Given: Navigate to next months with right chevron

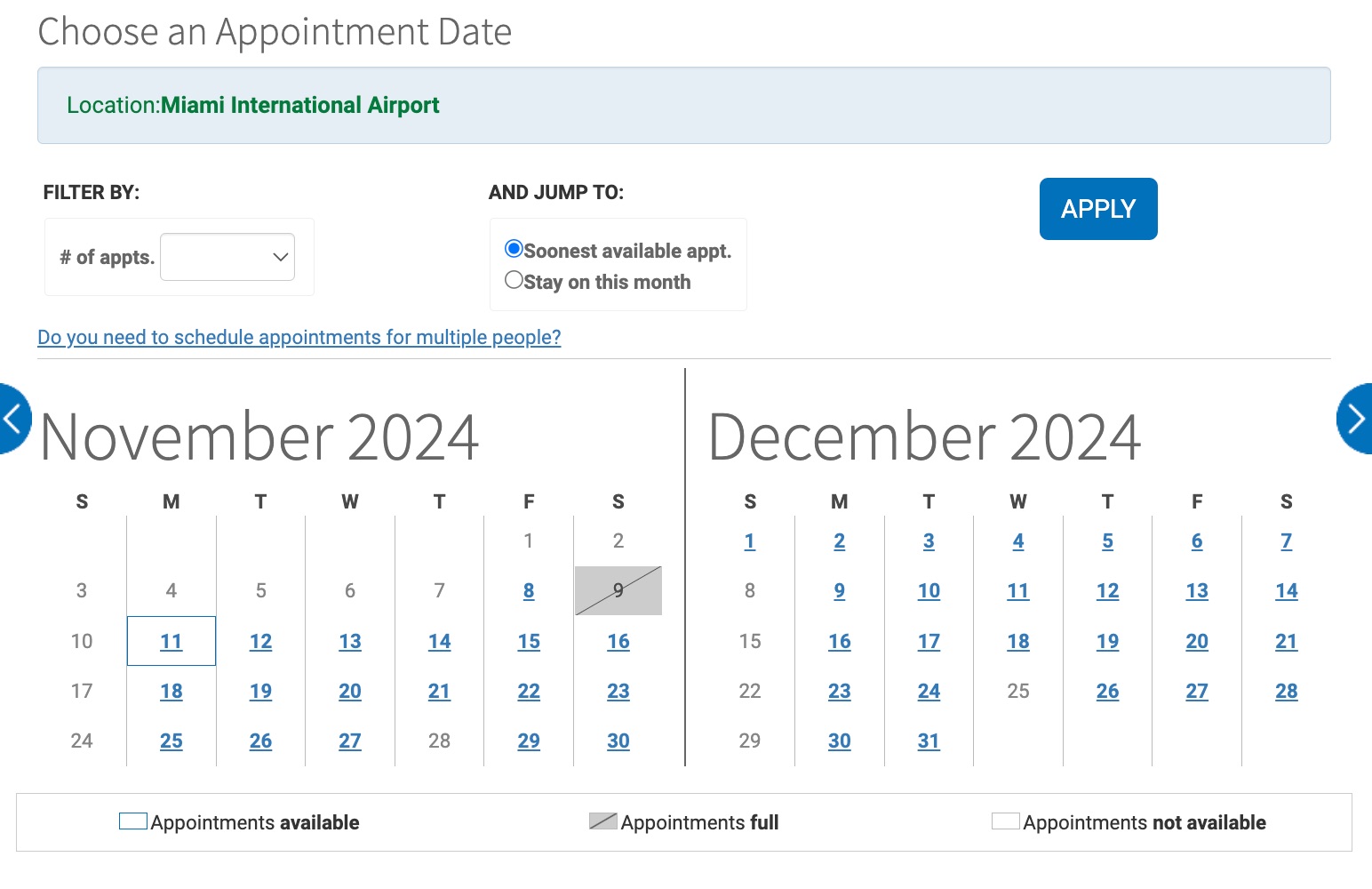Looking at the screenshot, I should pyautogui.click(x=1357, y=418).
